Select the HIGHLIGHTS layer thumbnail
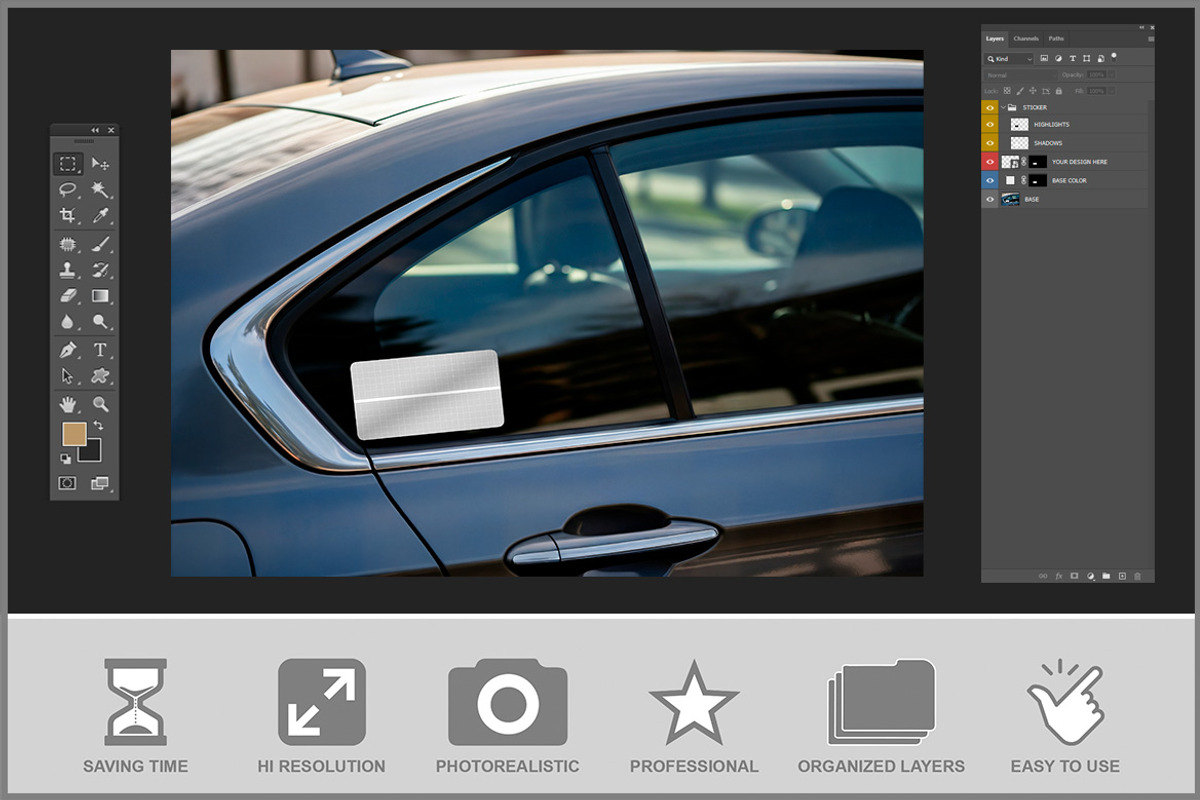This screenshot has width=1200, height=800. coord(1019,124)
